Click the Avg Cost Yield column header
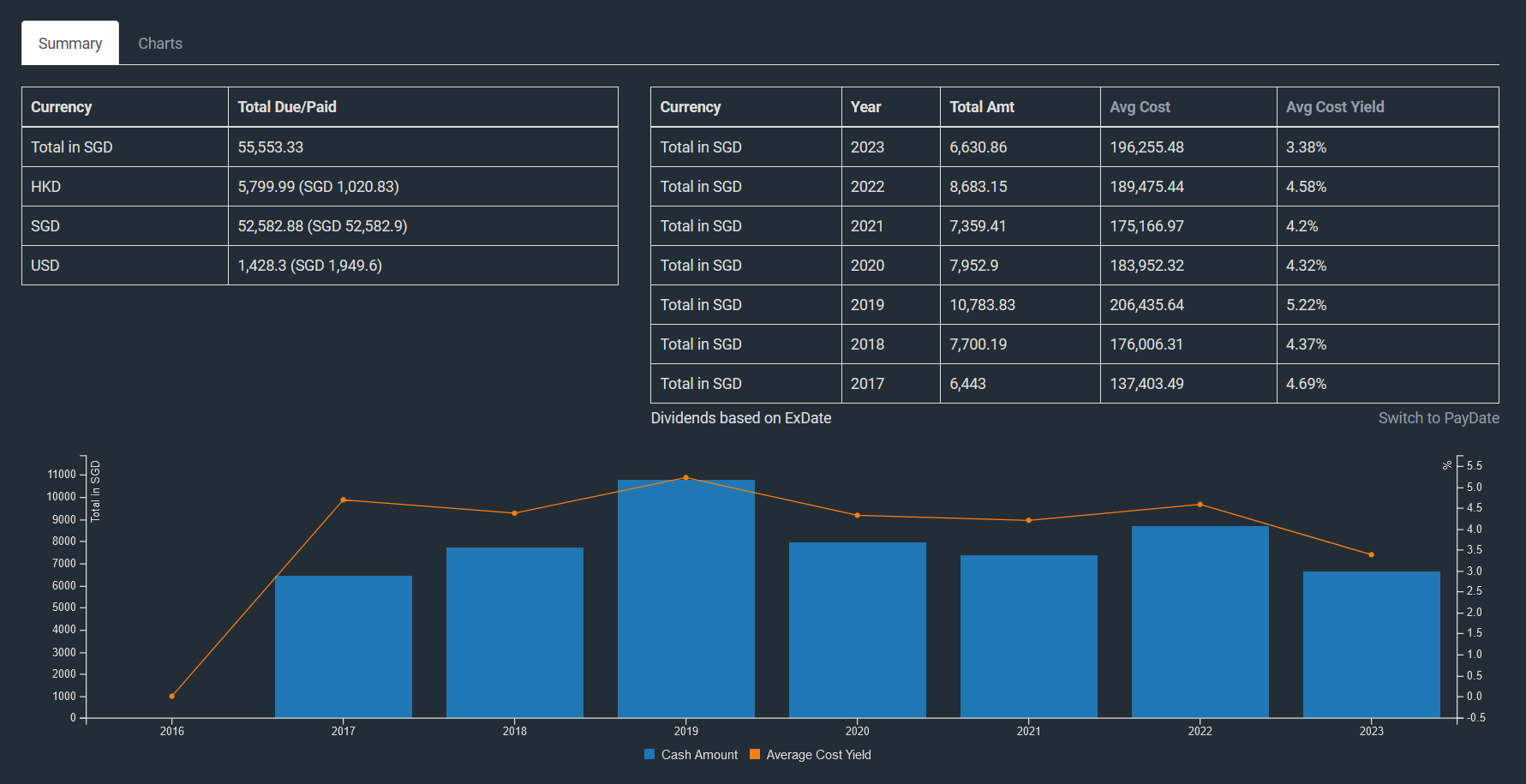The width and height of the screenshot is (1526, 784). tap(1334, 107)
